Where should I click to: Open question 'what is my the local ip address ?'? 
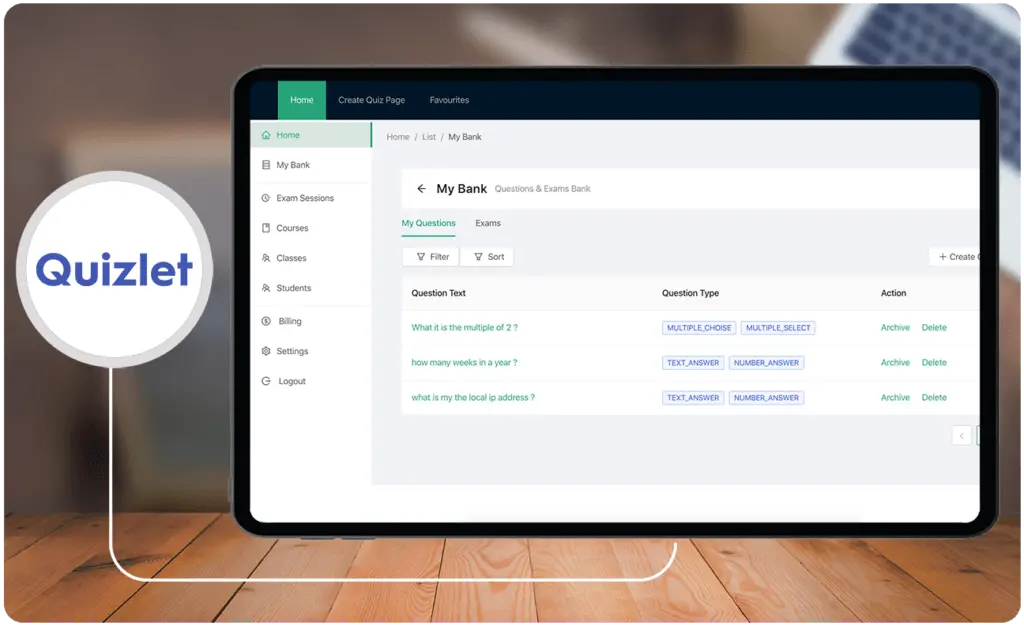click(473, 397)
